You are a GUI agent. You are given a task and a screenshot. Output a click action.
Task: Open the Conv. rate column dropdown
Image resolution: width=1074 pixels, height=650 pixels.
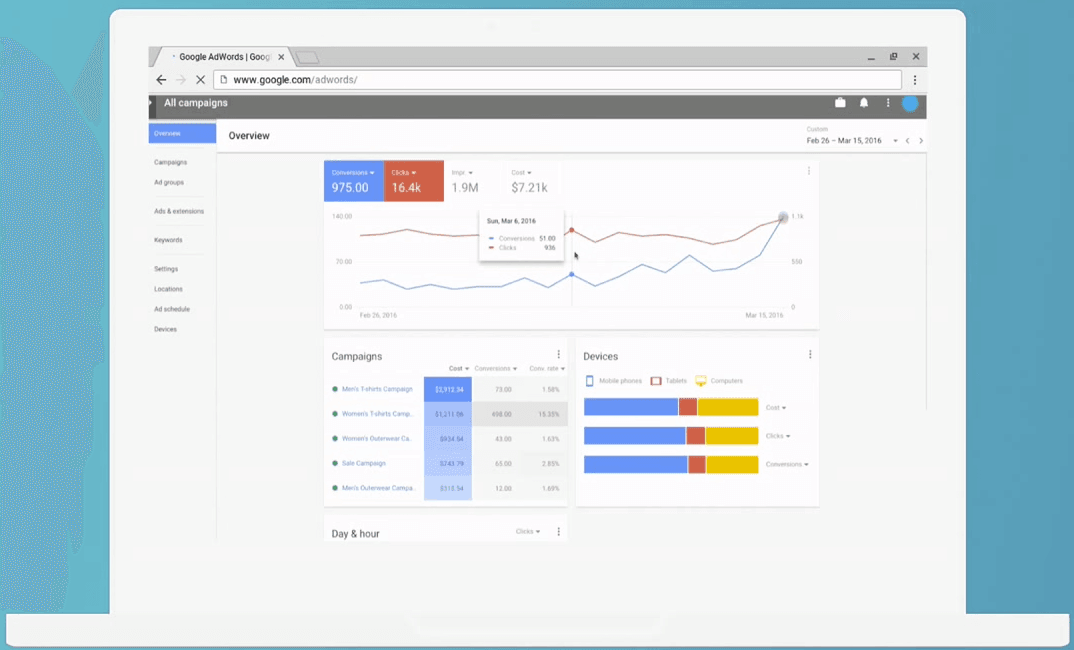(547, 368)
